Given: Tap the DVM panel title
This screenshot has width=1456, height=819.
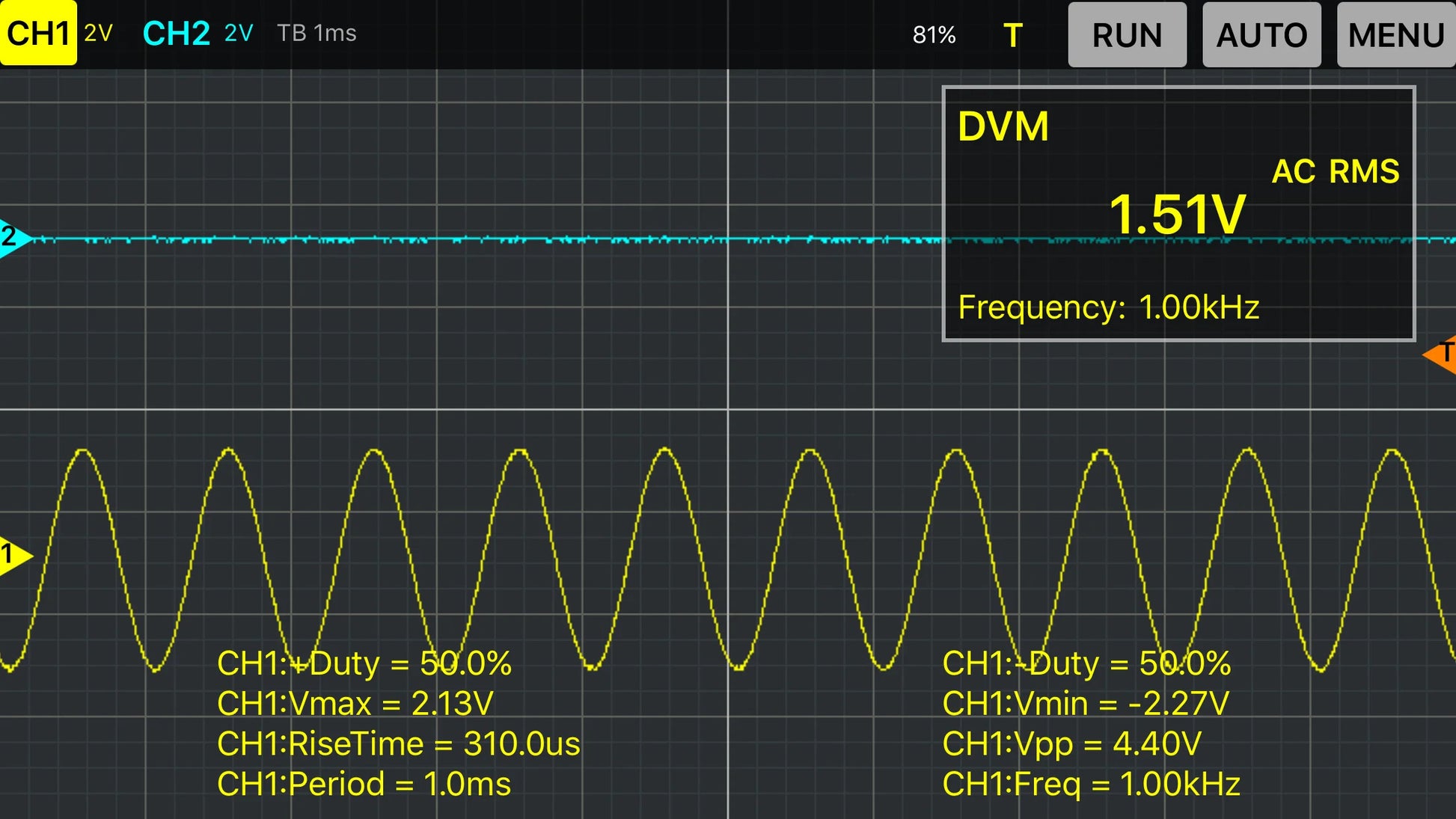Looking at the screenshot, I should 1003,126.
